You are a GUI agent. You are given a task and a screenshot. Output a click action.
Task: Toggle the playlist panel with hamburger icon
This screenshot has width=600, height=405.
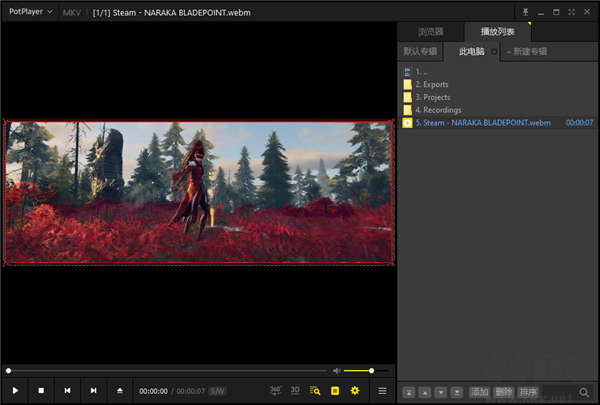[382, 390]
